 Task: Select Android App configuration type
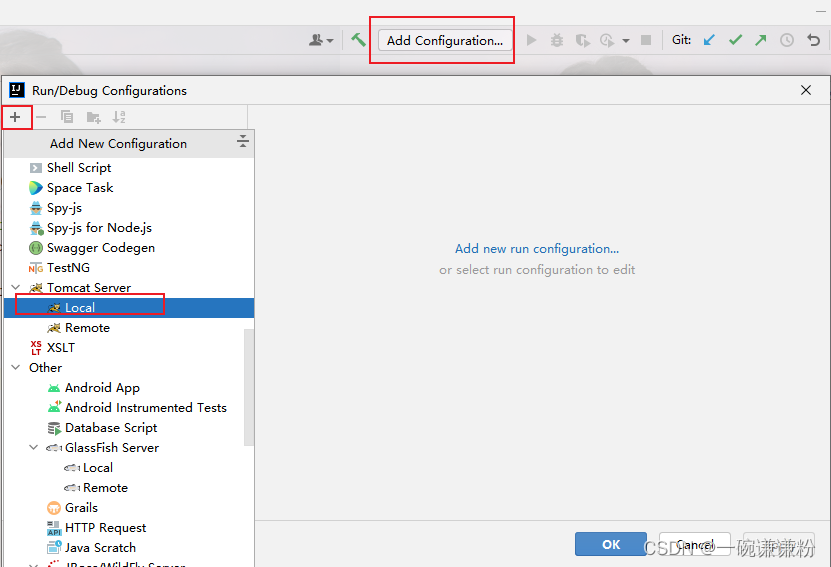point(129,388)
